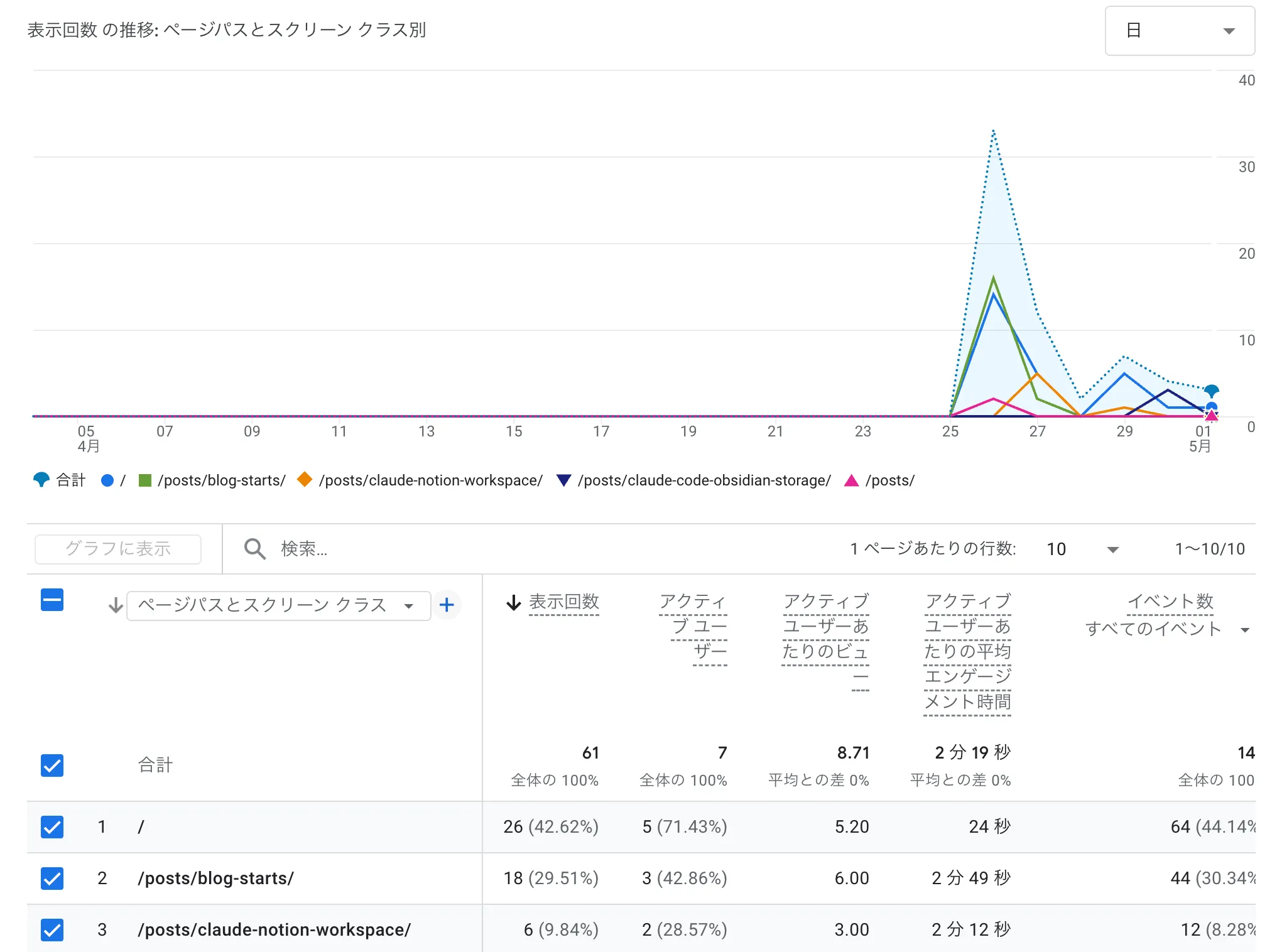The height and width of the screenshot is (952, 1277).
Task: Click the sort arrow beside the dimension selector
Action: click(x=115, y=605)
